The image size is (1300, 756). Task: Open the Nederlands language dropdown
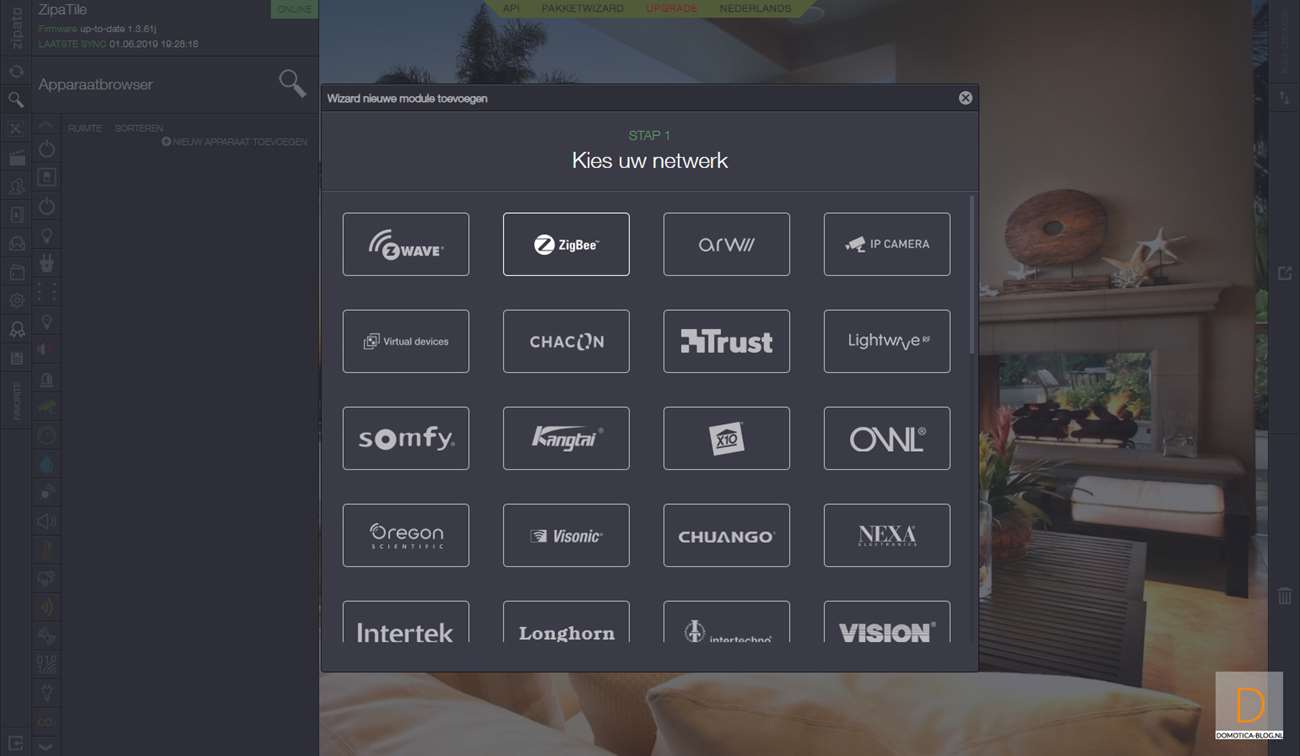pos(755,8)
